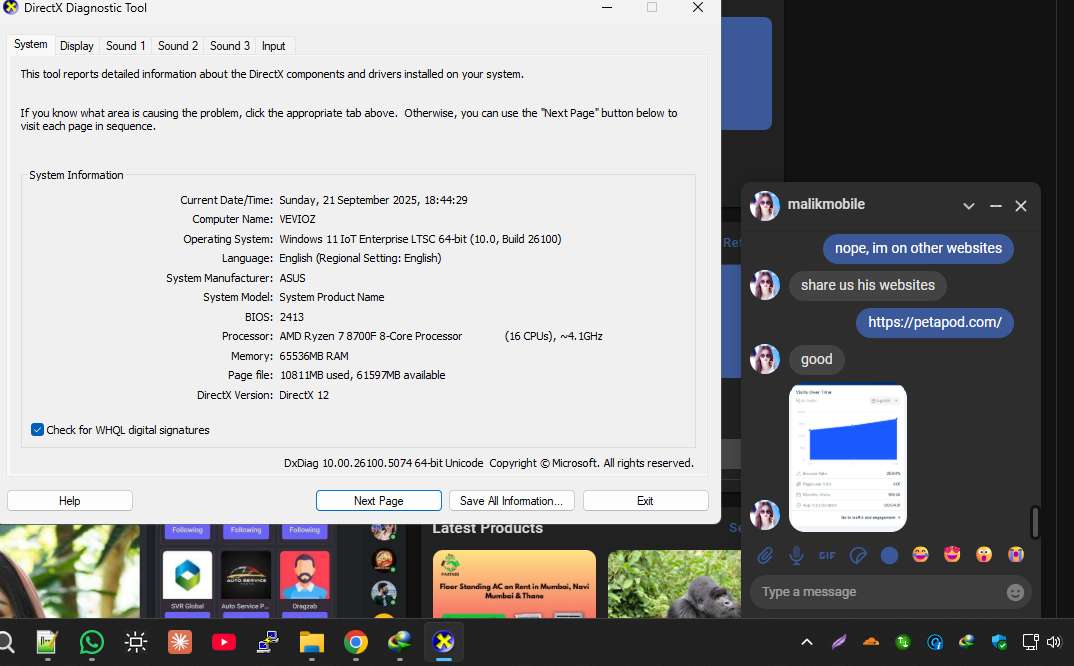
Task: Open the GIF picker in chat
Action: 827,555
